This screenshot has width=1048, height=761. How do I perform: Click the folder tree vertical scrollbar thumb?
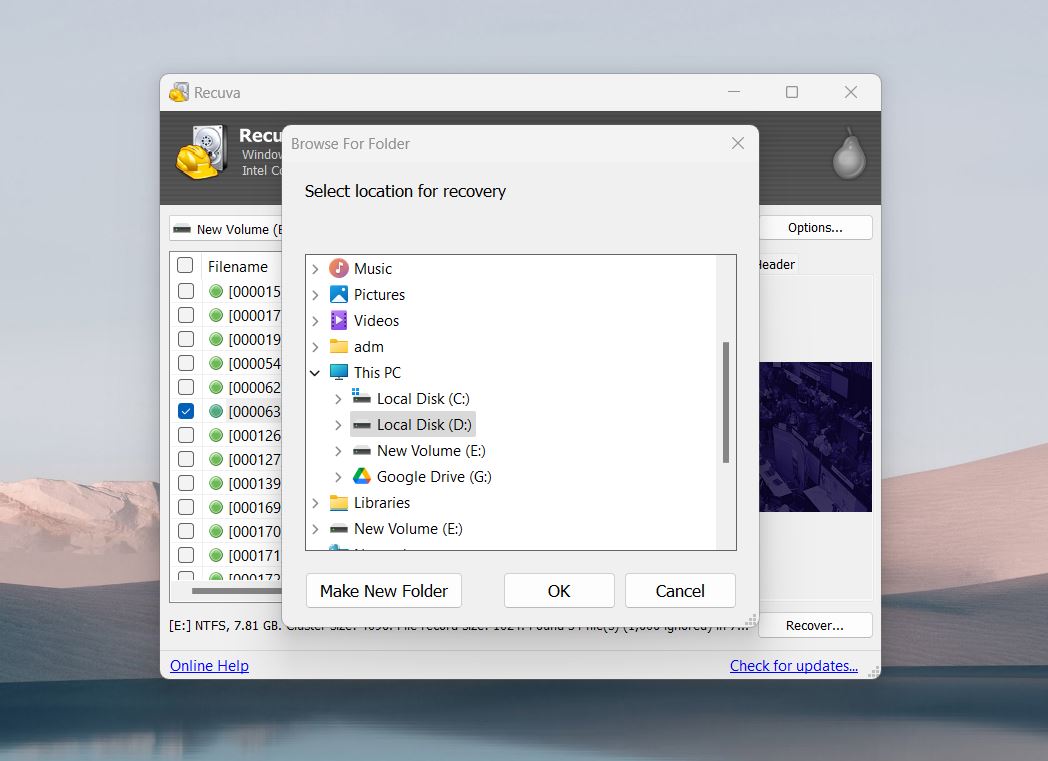(x=726, y=402)
